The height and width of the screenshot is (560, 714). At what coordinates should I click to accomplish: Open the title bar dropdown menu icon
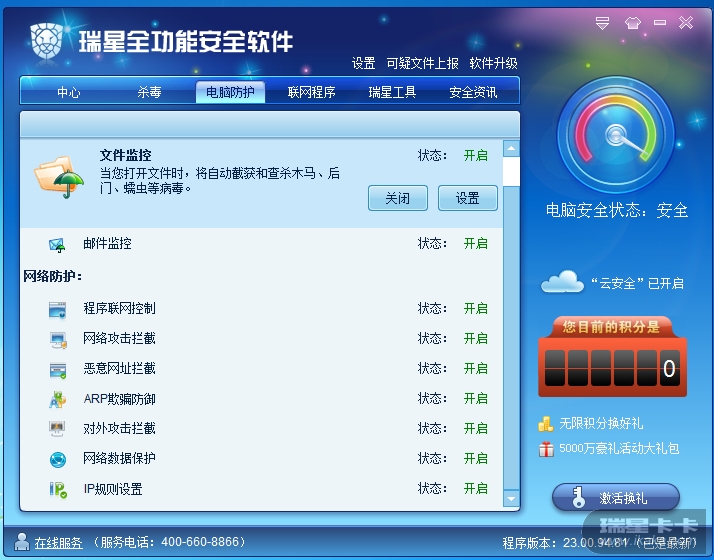click(x=602, y=23)
